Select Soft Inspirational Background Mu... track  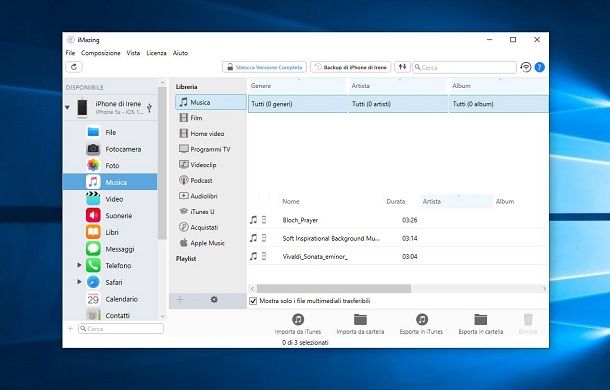[x=398, y=238]
